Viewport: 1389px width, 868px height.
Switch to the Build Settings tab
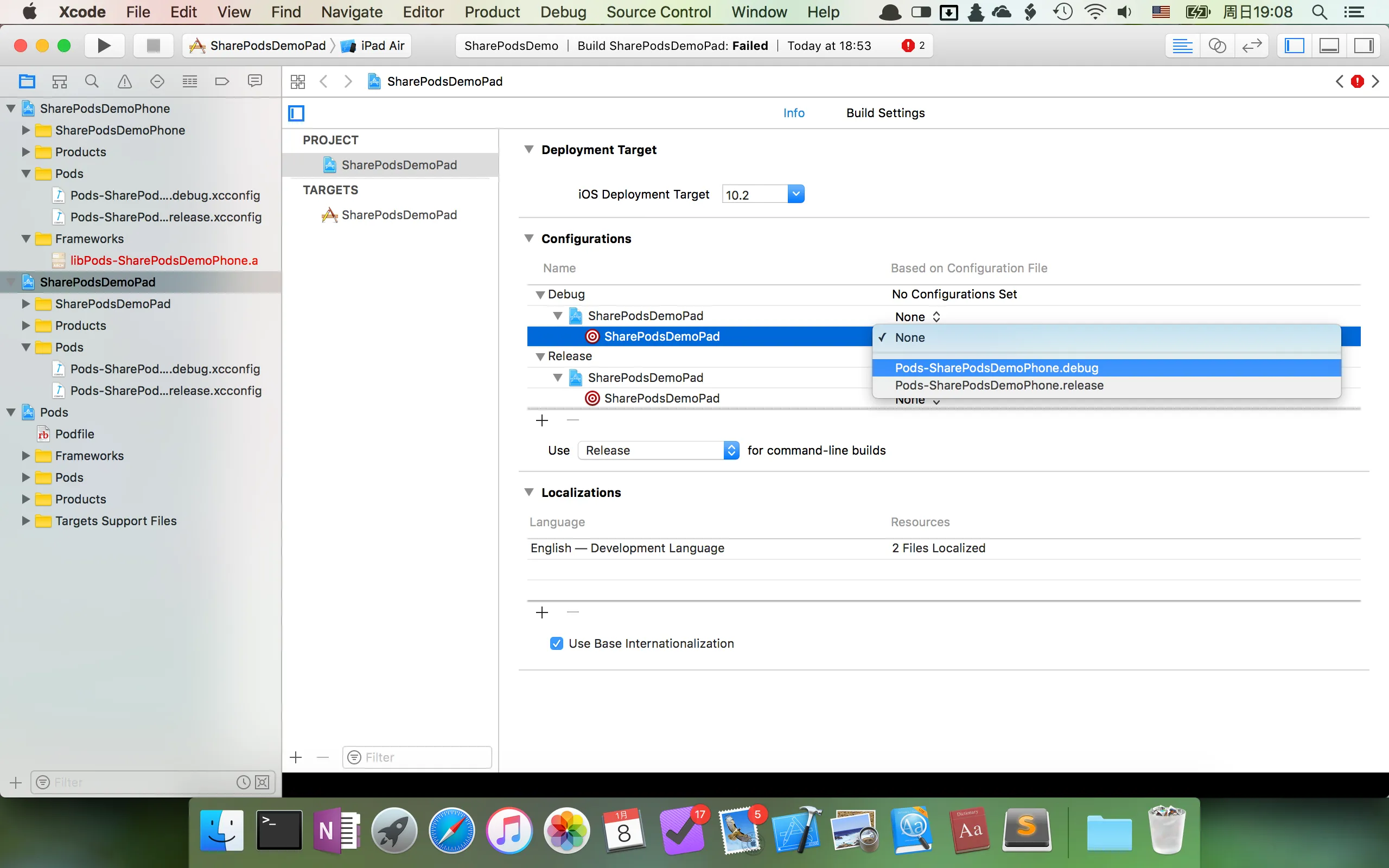point(885,113)
